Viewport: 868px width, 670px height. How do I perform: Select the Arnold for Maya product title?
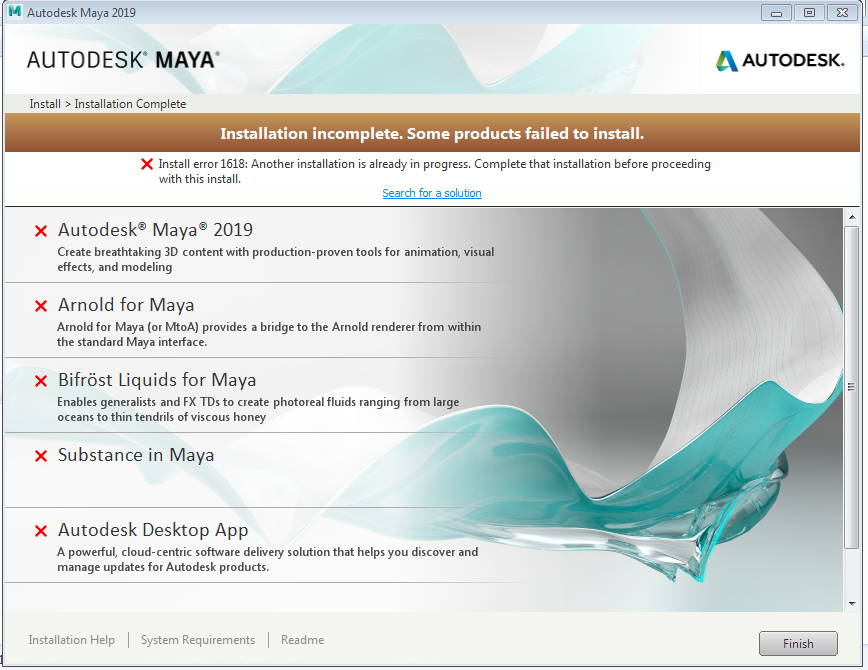click(x=126, y=305)
